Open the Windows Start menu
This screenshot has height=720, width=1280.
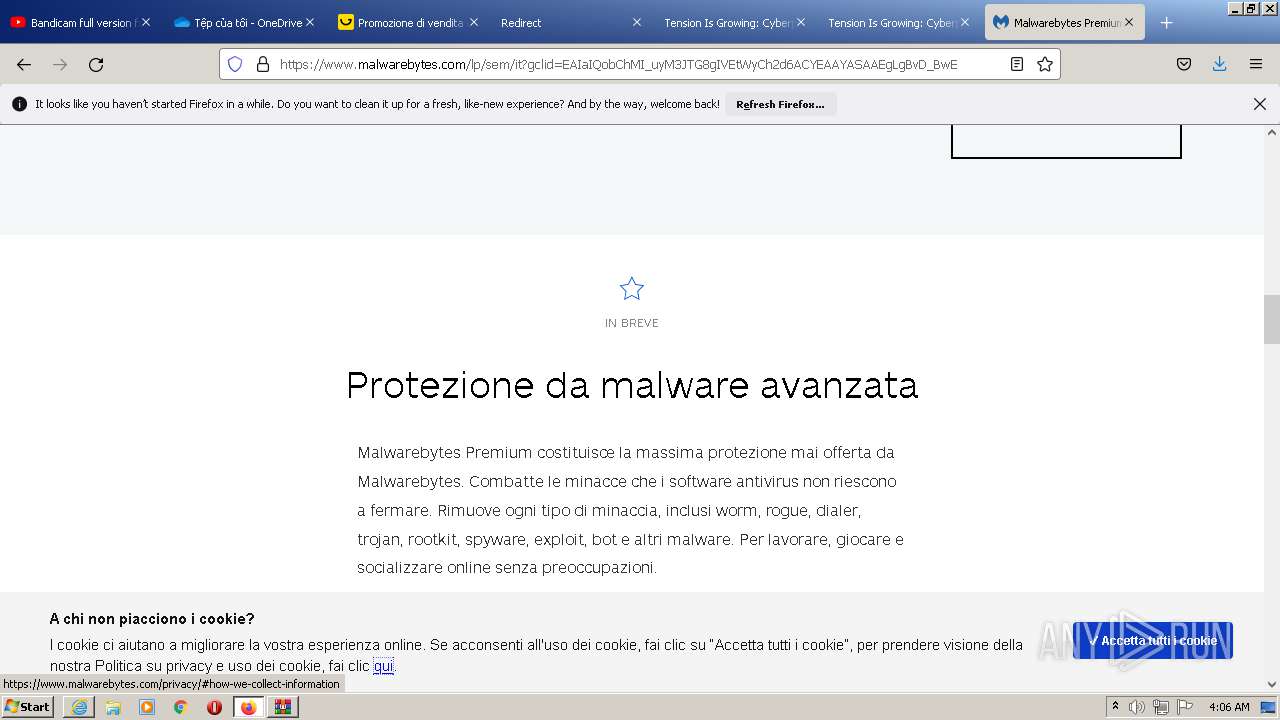[27, 707]
